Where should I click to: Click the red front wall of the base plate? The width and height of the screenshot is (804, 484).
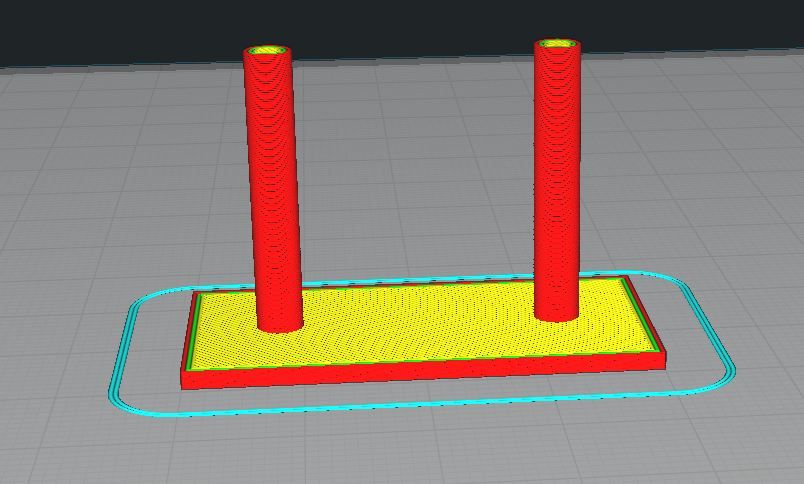pyautogui.click(x=424, y=371)
